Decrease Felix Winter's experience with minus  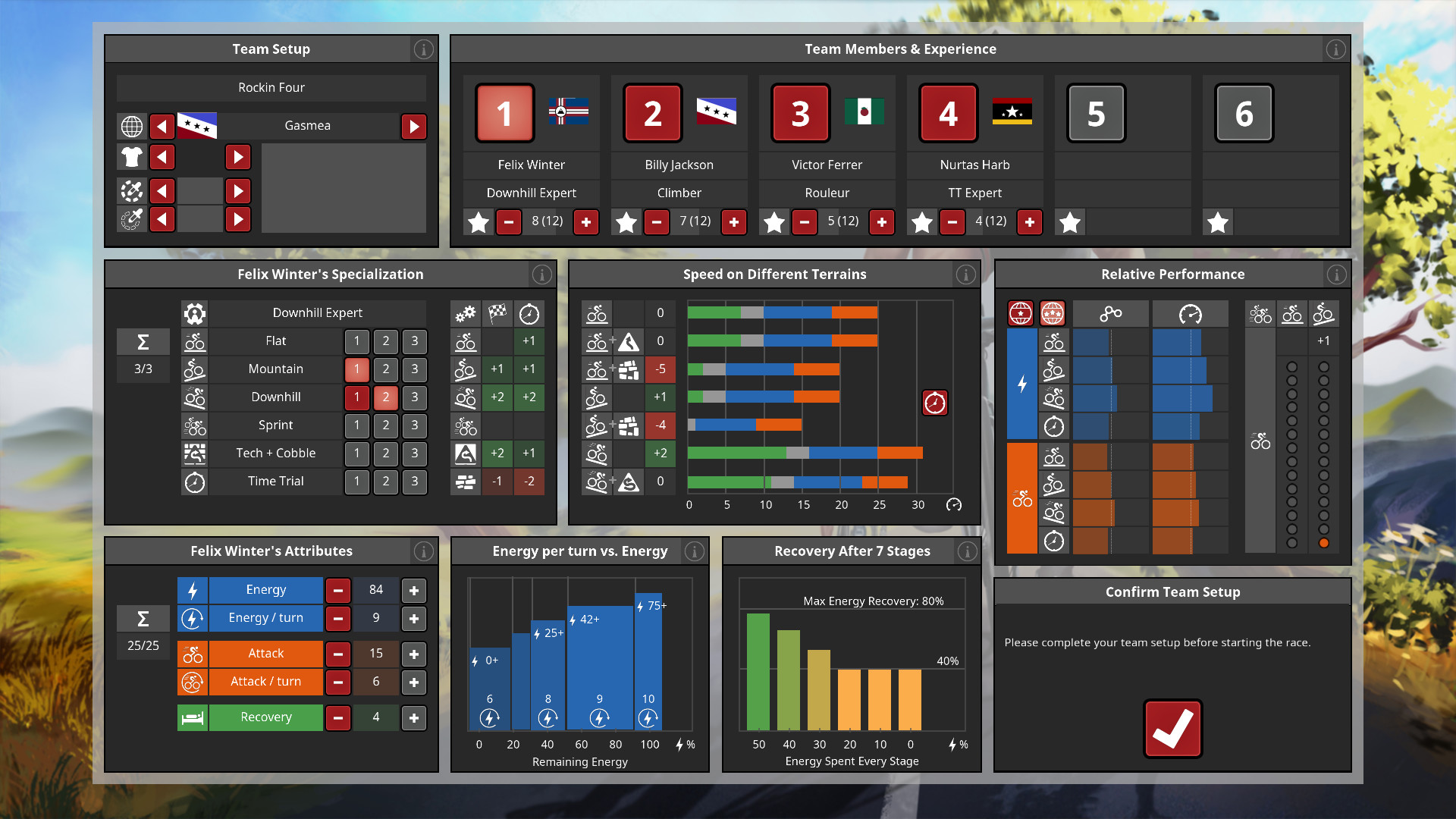[x=509, y=222]
